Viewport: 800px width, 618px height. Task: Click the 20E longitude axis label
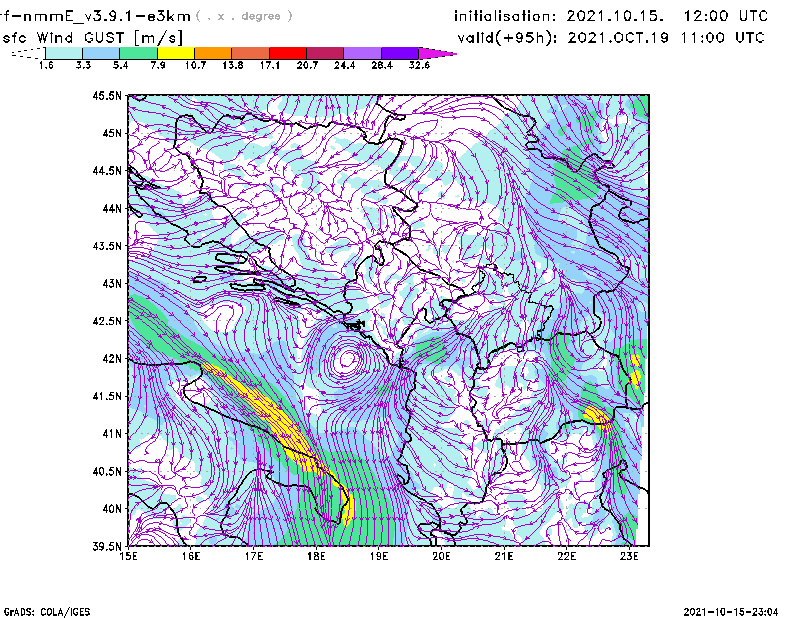pyautogui.click(x=441, y=556)
